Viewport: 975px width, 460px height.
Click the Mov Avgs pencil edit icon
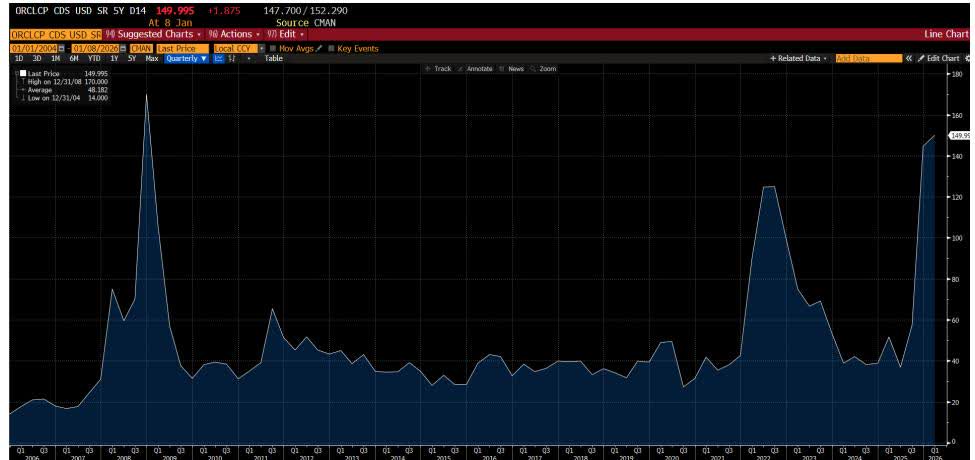[x=318, y=48]
